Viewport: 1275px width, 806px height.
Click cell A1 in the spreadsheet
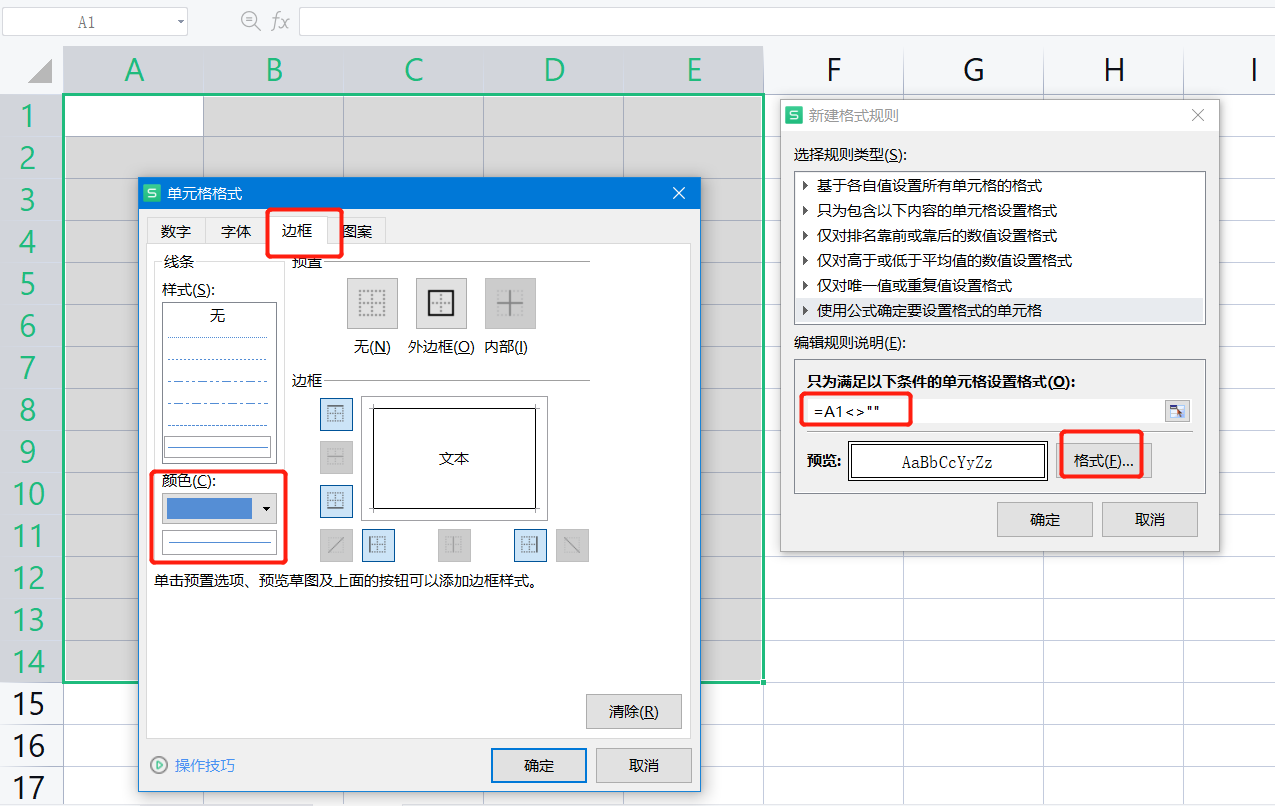tap(134, 116)
